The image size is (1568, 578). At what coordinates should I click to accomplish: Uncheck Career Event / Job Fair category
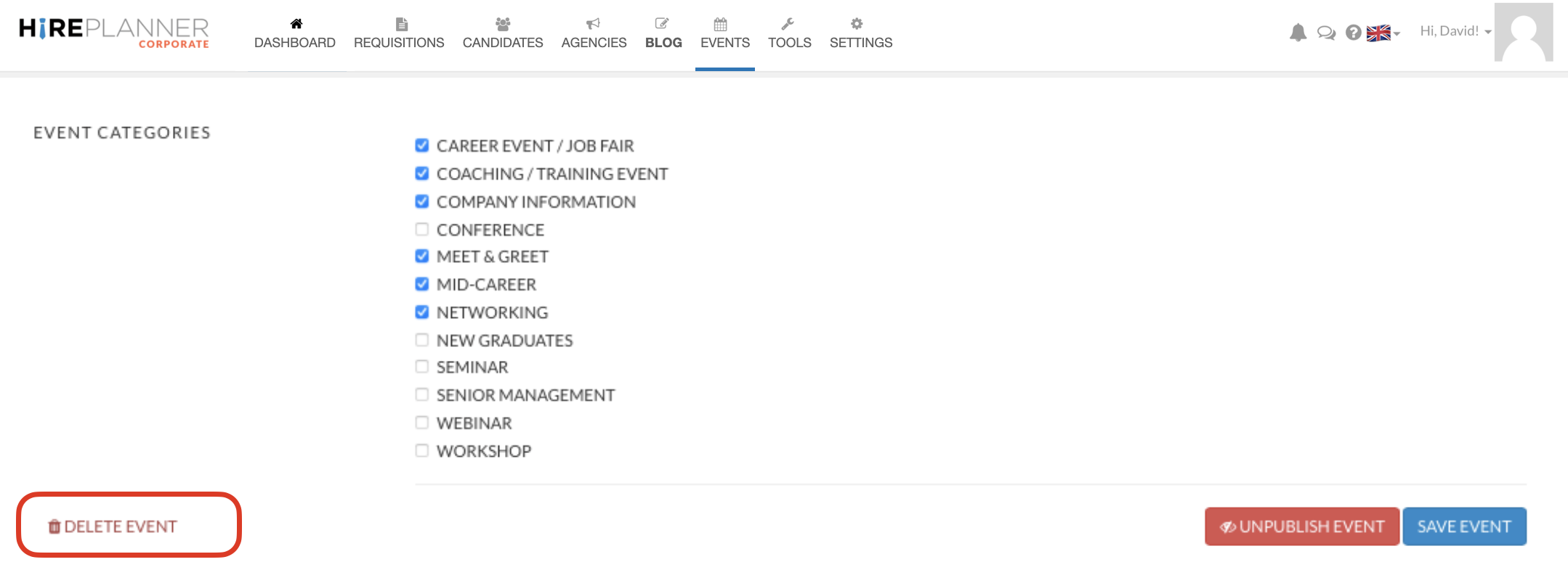click(422, 145)
